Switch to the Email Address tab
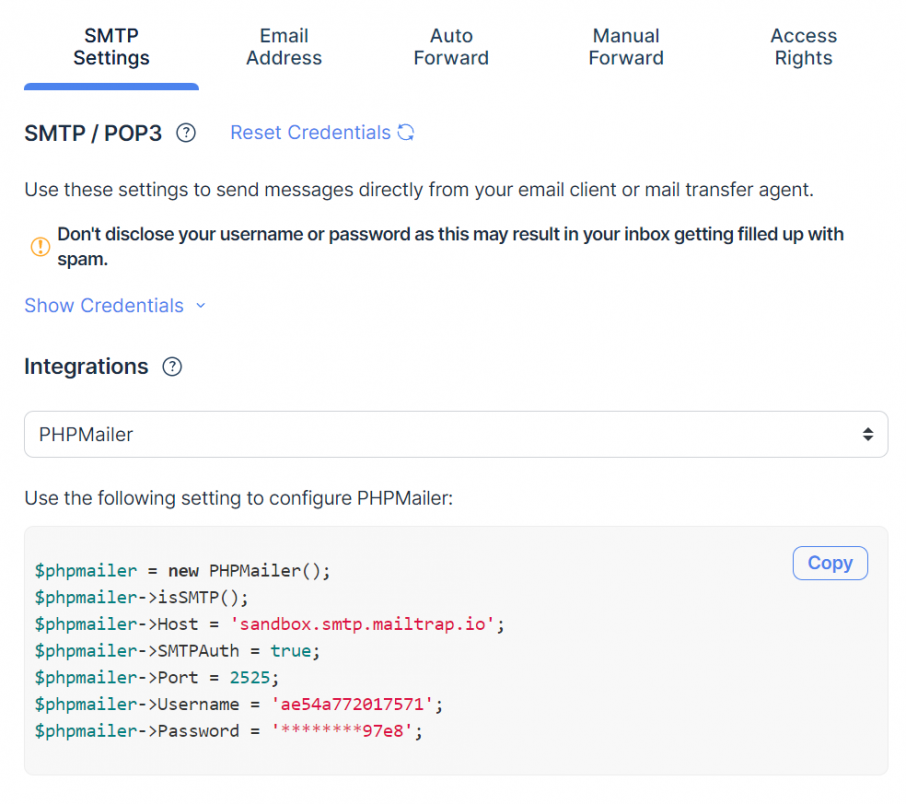906x804 pixels. tap(283, 47)
